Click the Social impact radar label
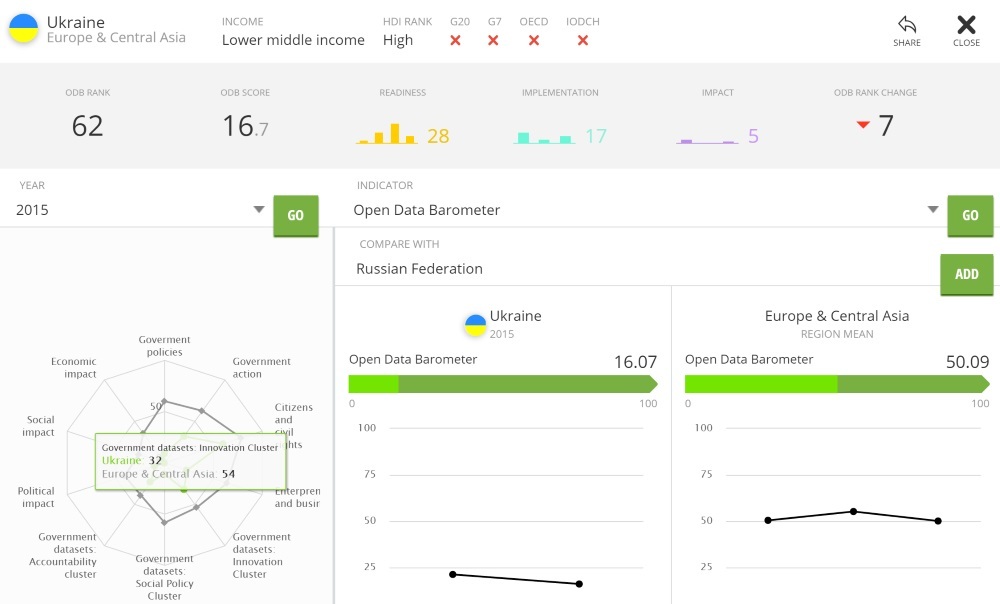1000x604 pixels. [40, 426]
